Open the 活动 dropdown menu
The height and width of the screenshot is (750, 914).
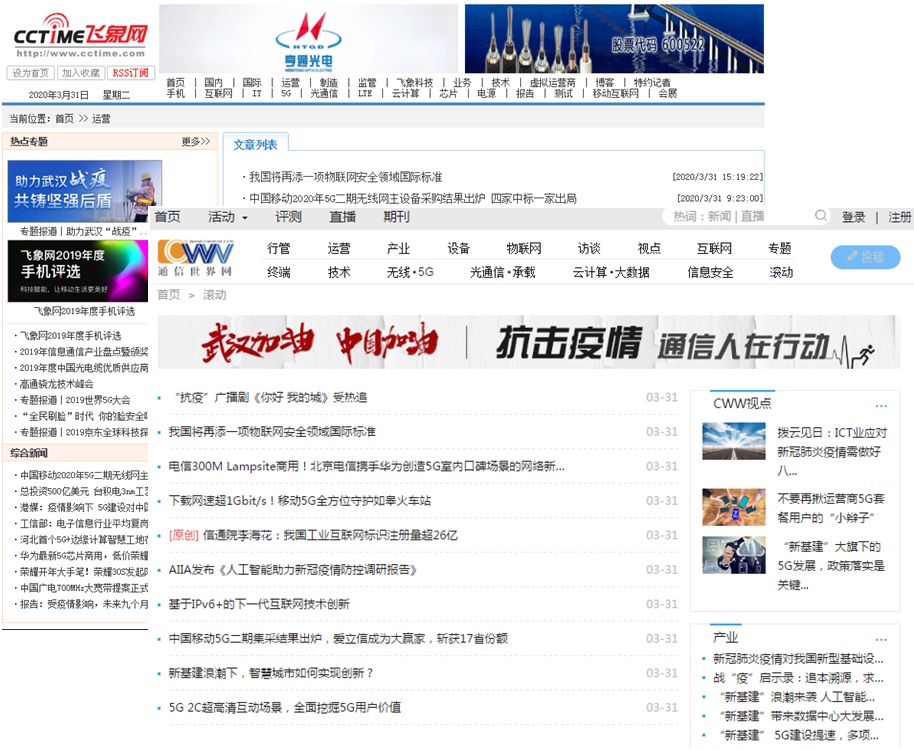pos(228,217)
